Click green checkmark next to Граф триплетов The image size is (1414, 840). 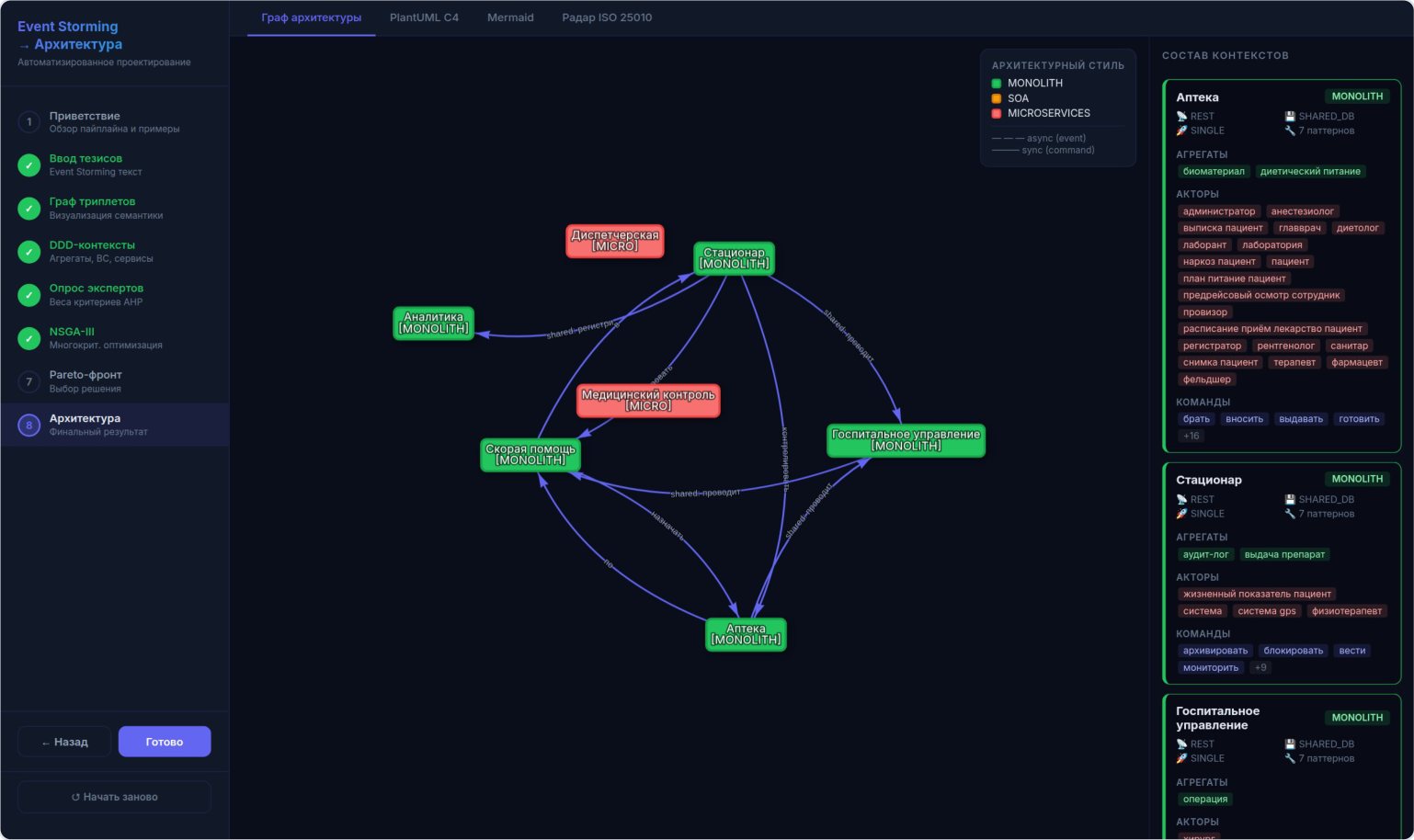click(29, 208)
